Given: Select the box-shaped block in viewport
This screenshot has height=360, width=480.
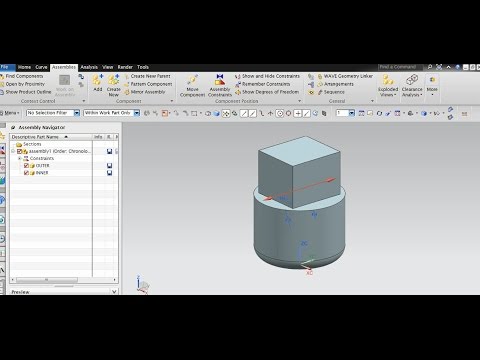Looking at the screenshot, I should tap(299, 172).
